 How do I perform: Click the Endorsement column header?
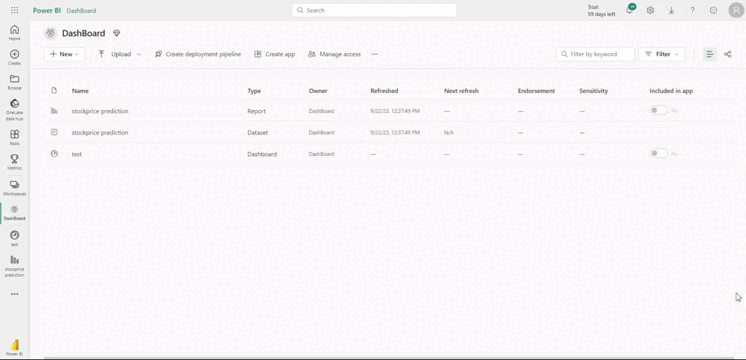point(536,91)
